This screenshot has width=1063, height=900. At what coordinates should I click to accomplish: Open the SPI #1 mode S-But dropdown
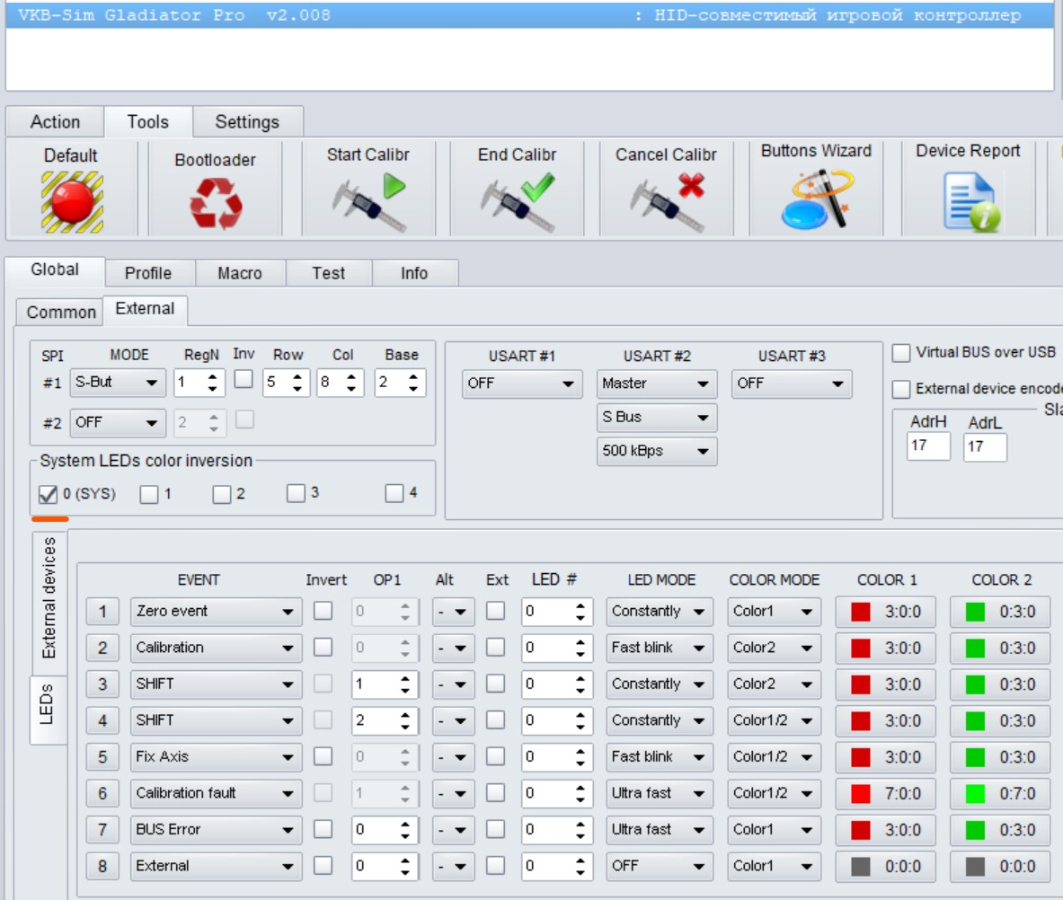tap(117, 383)
